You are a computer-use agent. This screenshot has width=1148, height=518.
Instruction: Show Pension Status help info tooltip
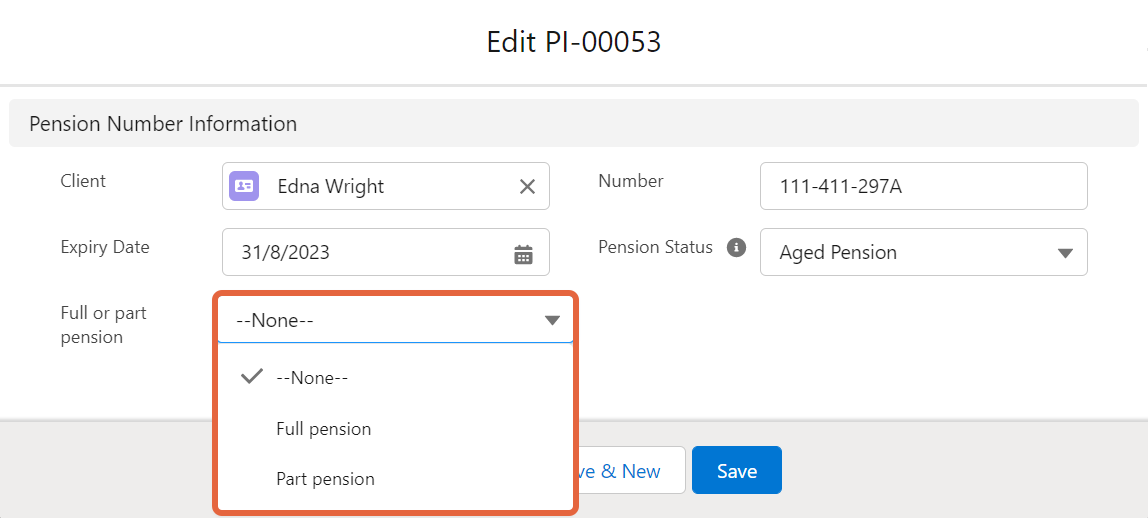(x=737, y=247)
